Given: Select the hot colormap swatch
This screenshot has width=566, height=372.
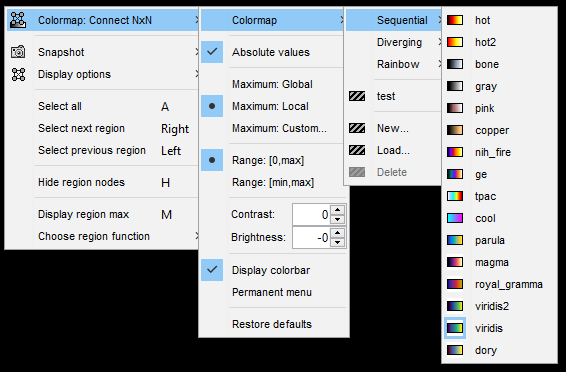Looking at the screenshot, I should coord(455,20).
